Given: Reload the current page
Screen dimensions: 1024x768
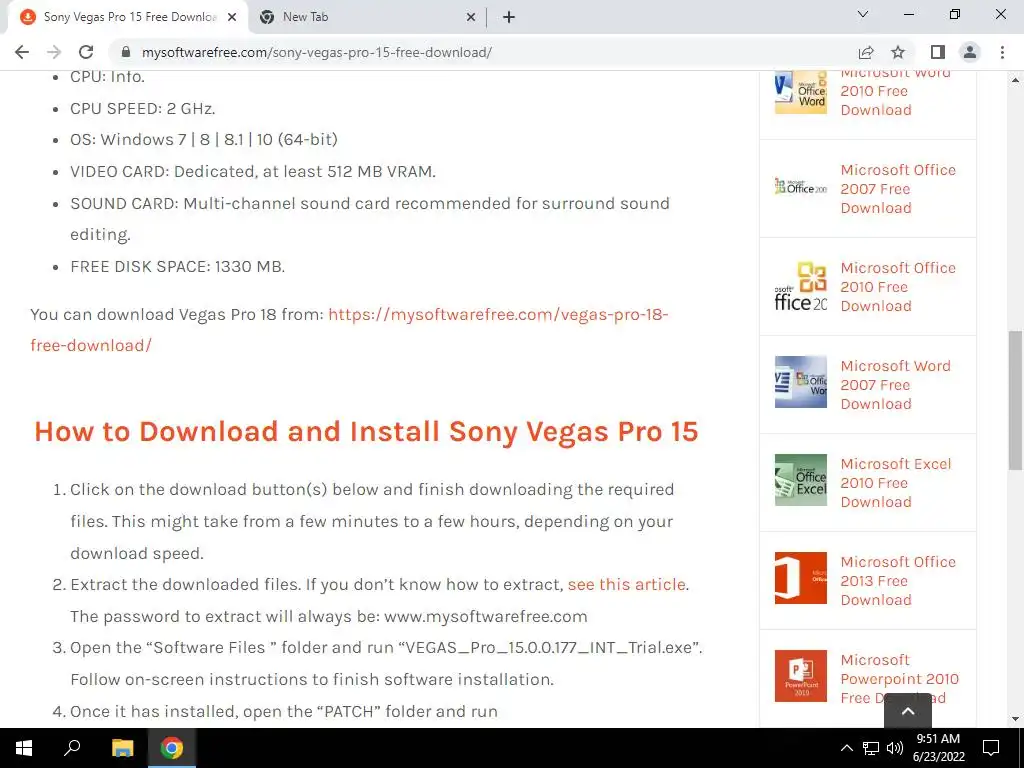Looking at the screenshot, I should [86, 52].
